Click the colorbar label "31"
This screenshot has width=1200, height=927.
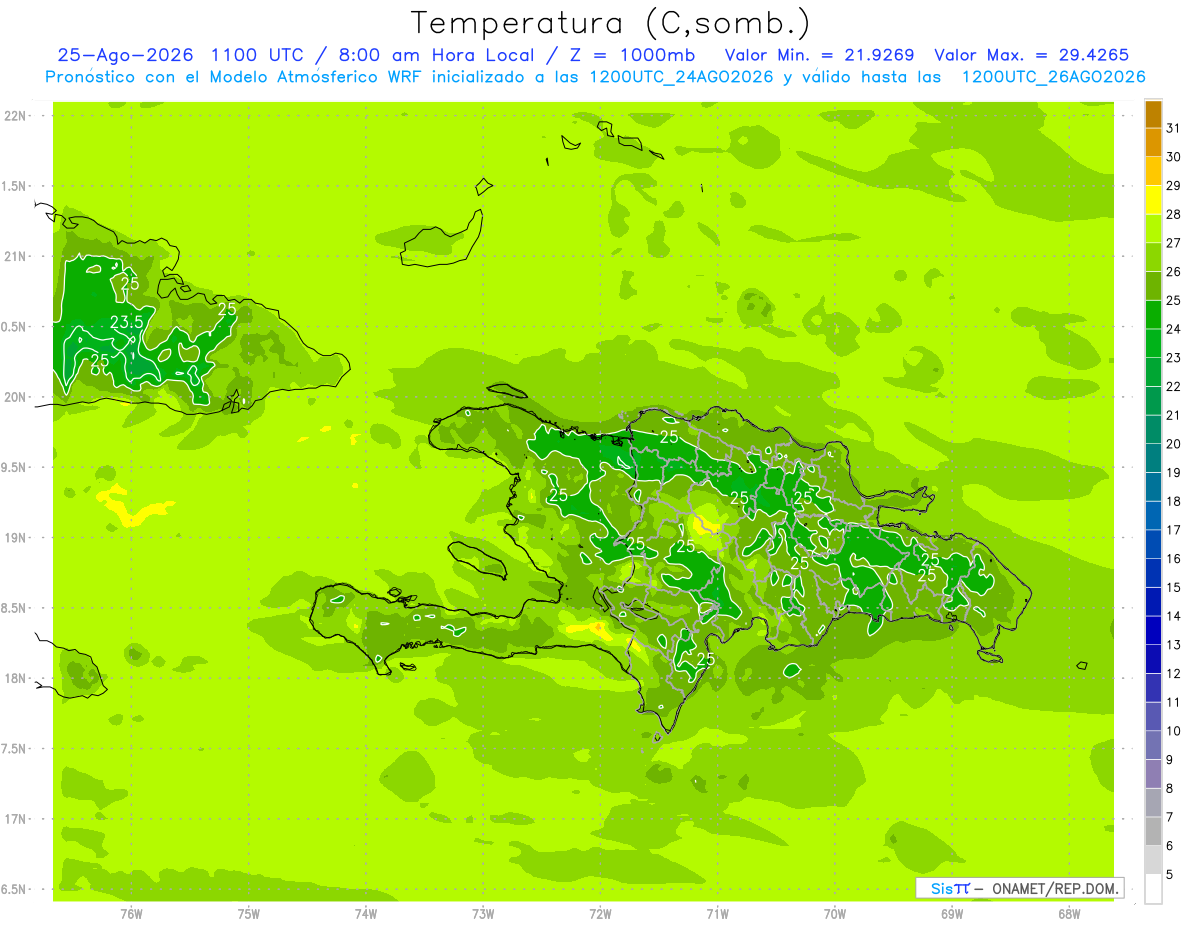[1174, 128]
